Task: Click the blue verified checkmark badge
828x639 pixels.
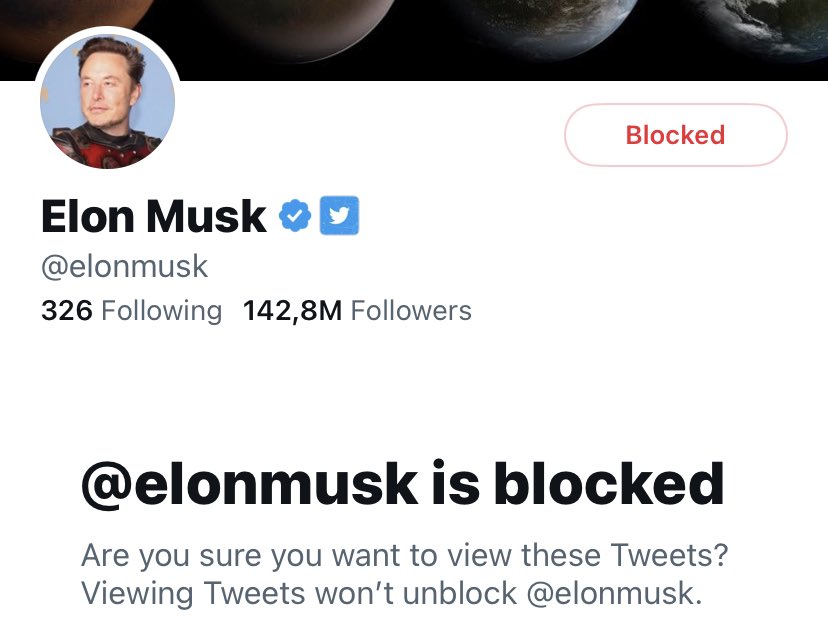Action: pos(293,216)
